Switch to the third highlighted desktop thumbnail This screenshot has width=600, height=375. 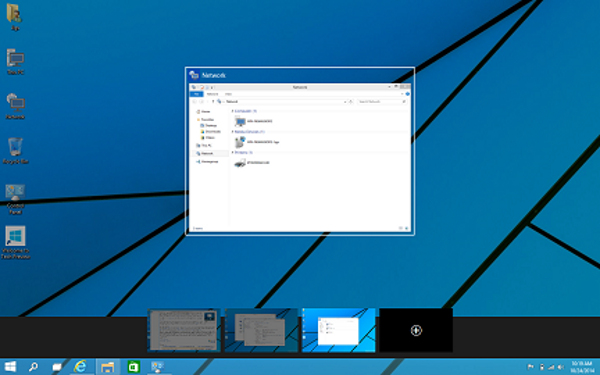[339, 330]
